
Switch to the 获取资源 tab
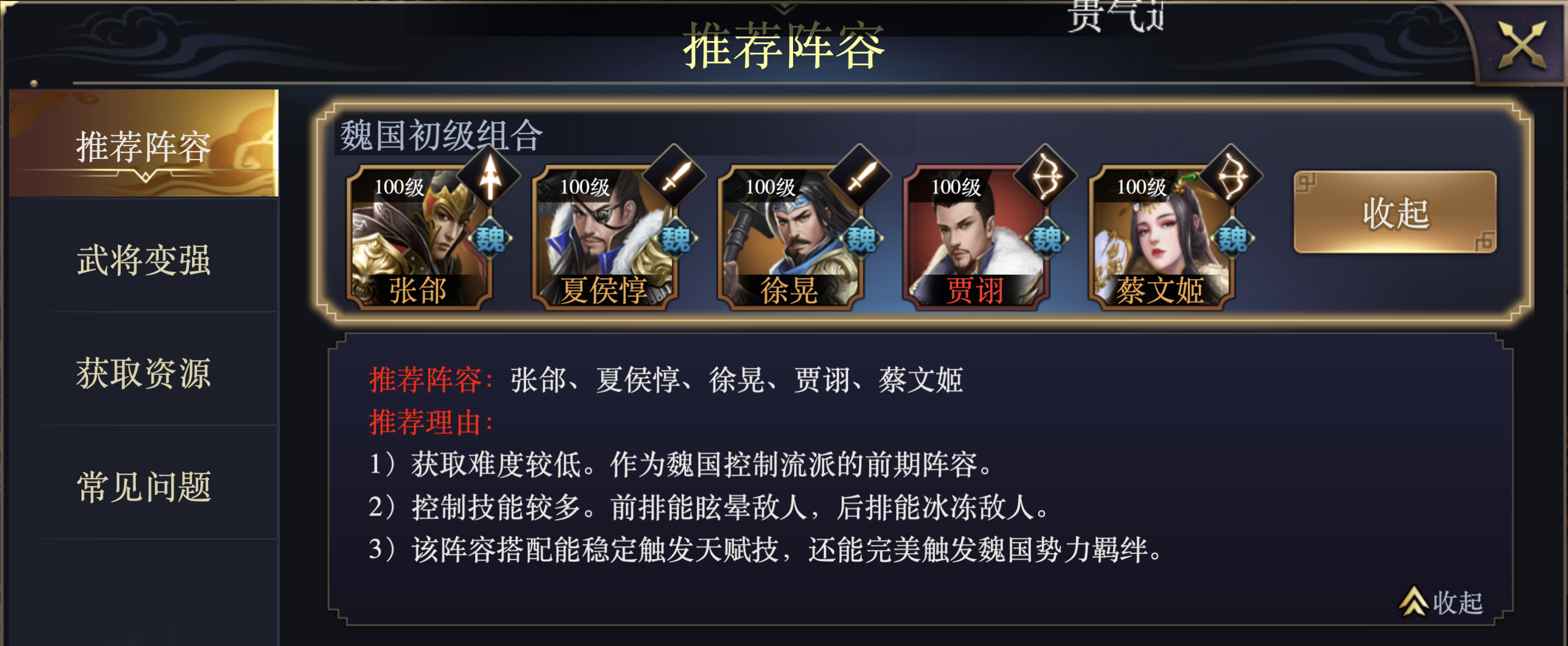[143, 372]
